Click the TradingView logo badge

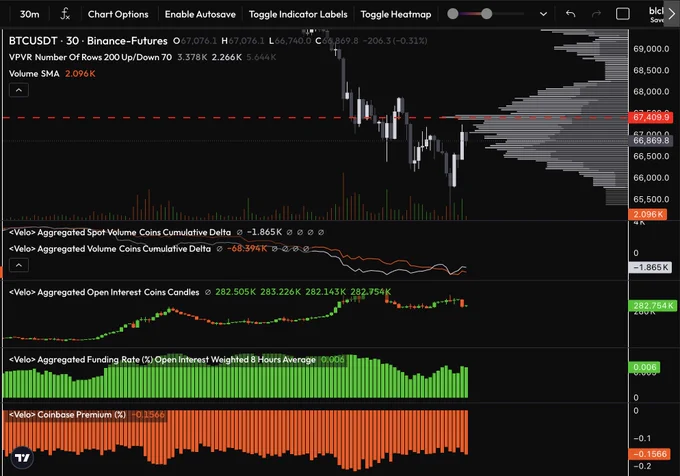[22, 457]
